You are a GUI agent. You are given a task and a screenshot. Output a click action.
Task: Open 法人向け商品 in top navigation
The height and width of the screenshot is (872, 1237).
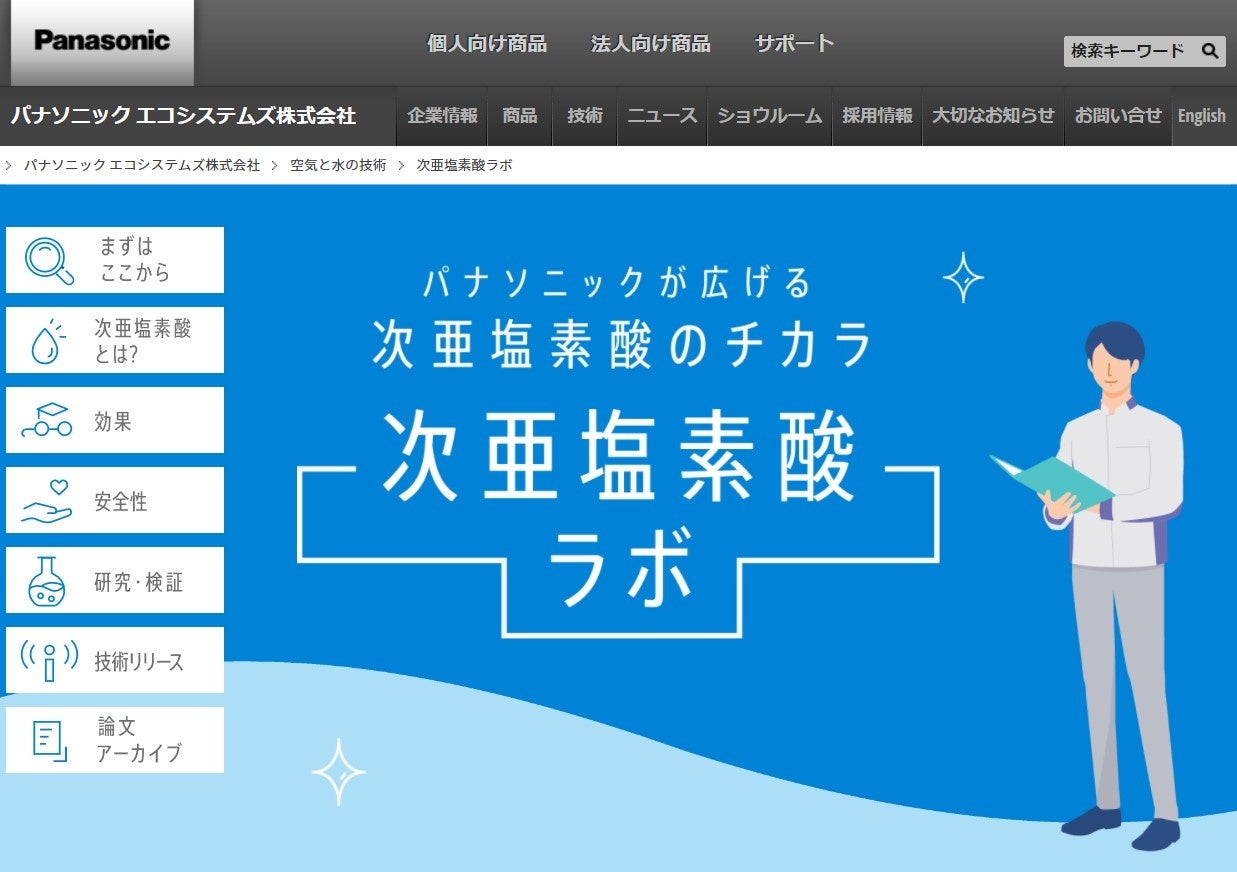click(651, 43)
